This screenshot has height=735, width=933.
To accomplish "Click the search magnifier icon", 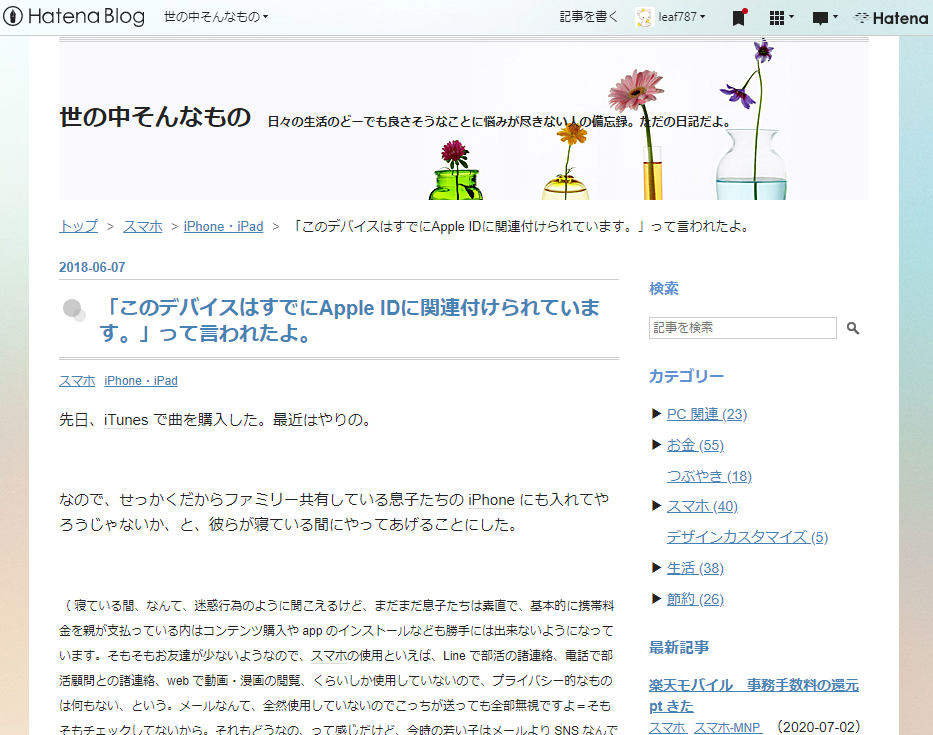I will point(852,328).
